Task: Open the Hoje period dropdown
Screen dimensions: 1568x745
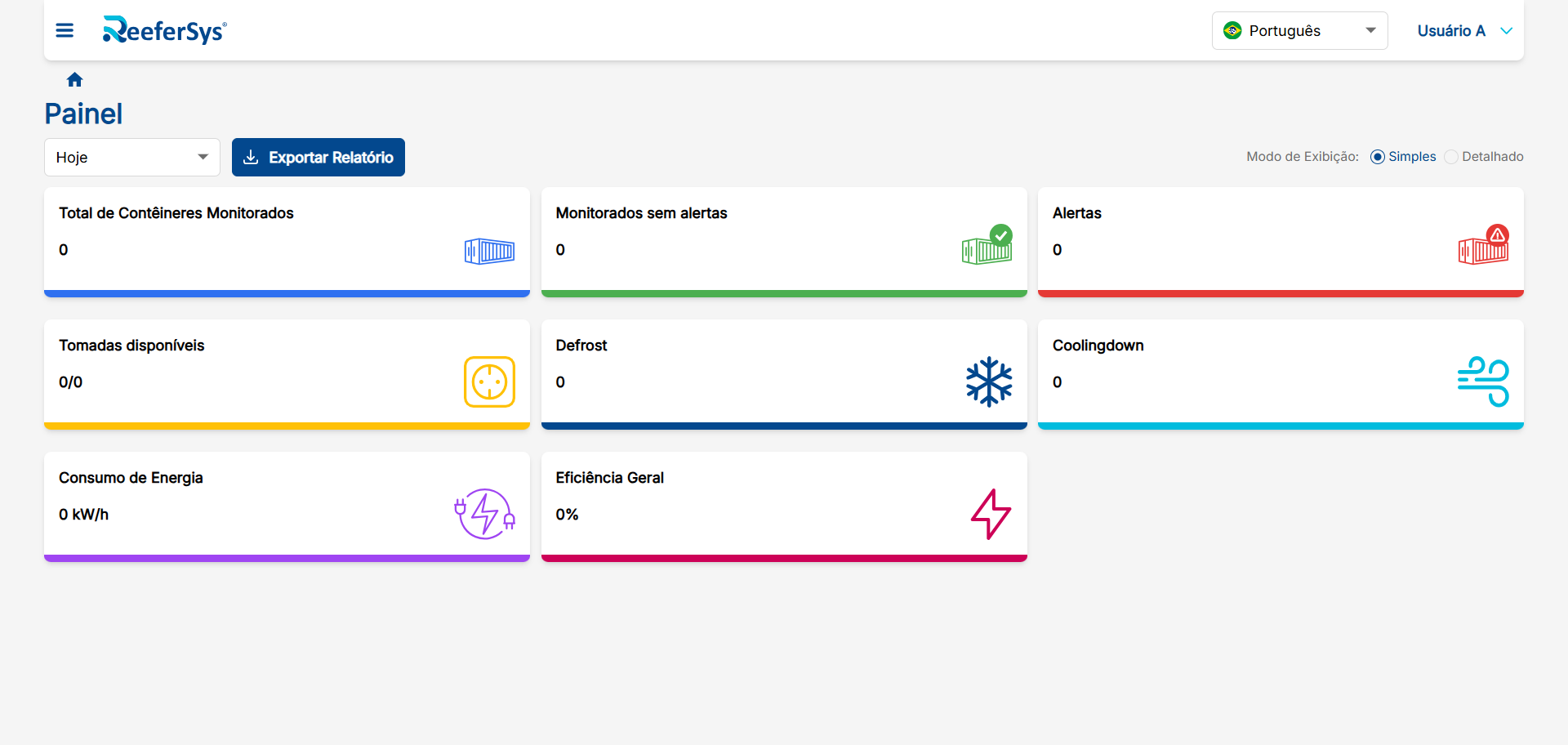Action: [x=132, y=157]
